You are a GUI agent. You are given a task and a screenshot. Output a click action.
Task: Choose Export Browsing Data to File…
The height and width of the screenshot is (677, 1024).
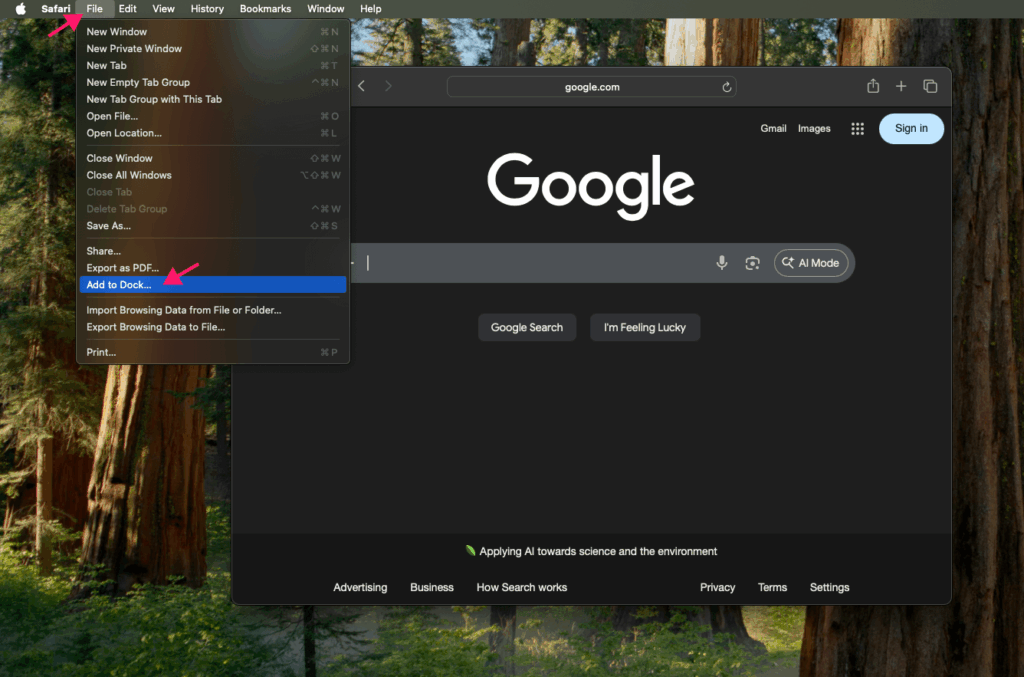pos(213,327)
